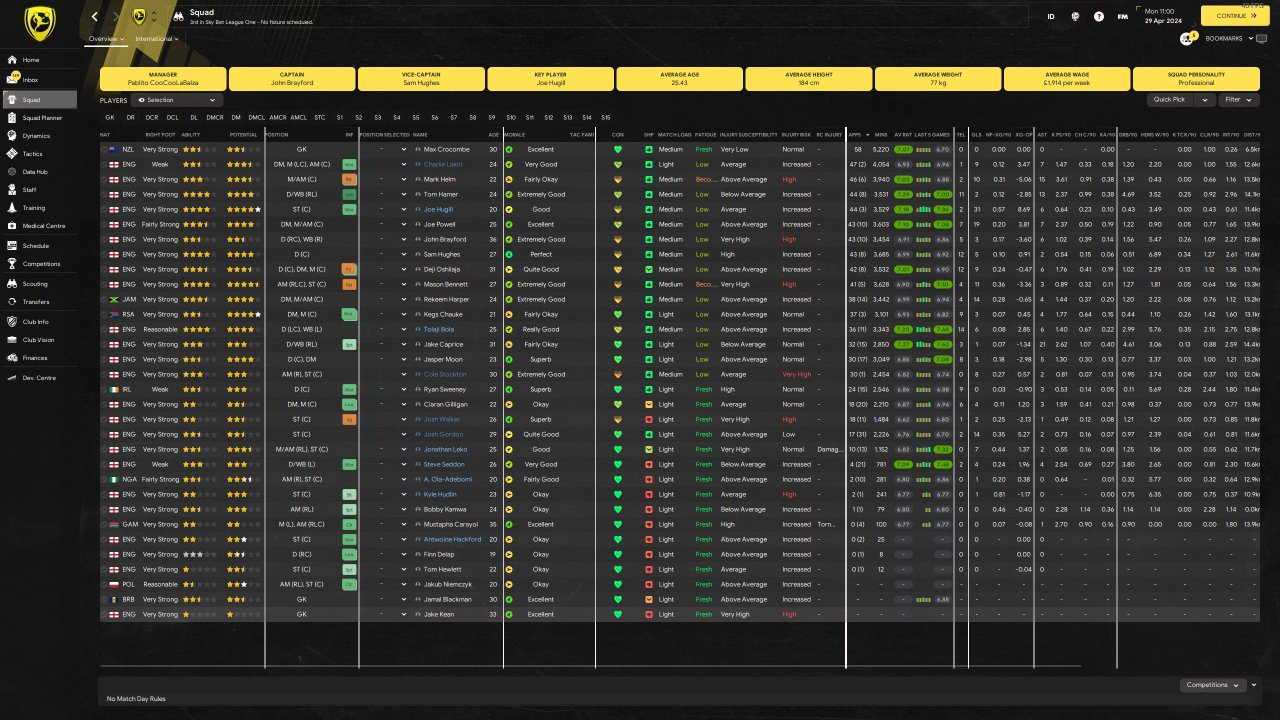Open the Tactics screen

[x=39, y=154]
